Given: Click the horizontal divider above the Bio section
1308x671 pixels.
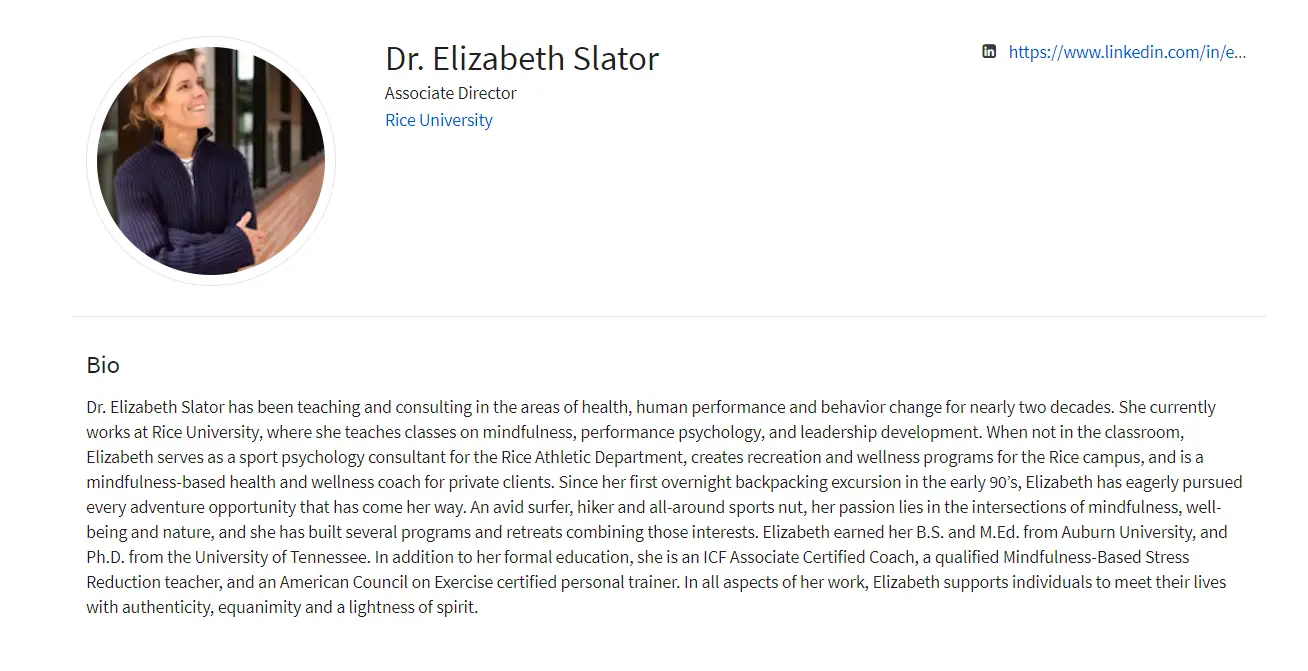Looking at the screenshot, I should coord(668,316).
